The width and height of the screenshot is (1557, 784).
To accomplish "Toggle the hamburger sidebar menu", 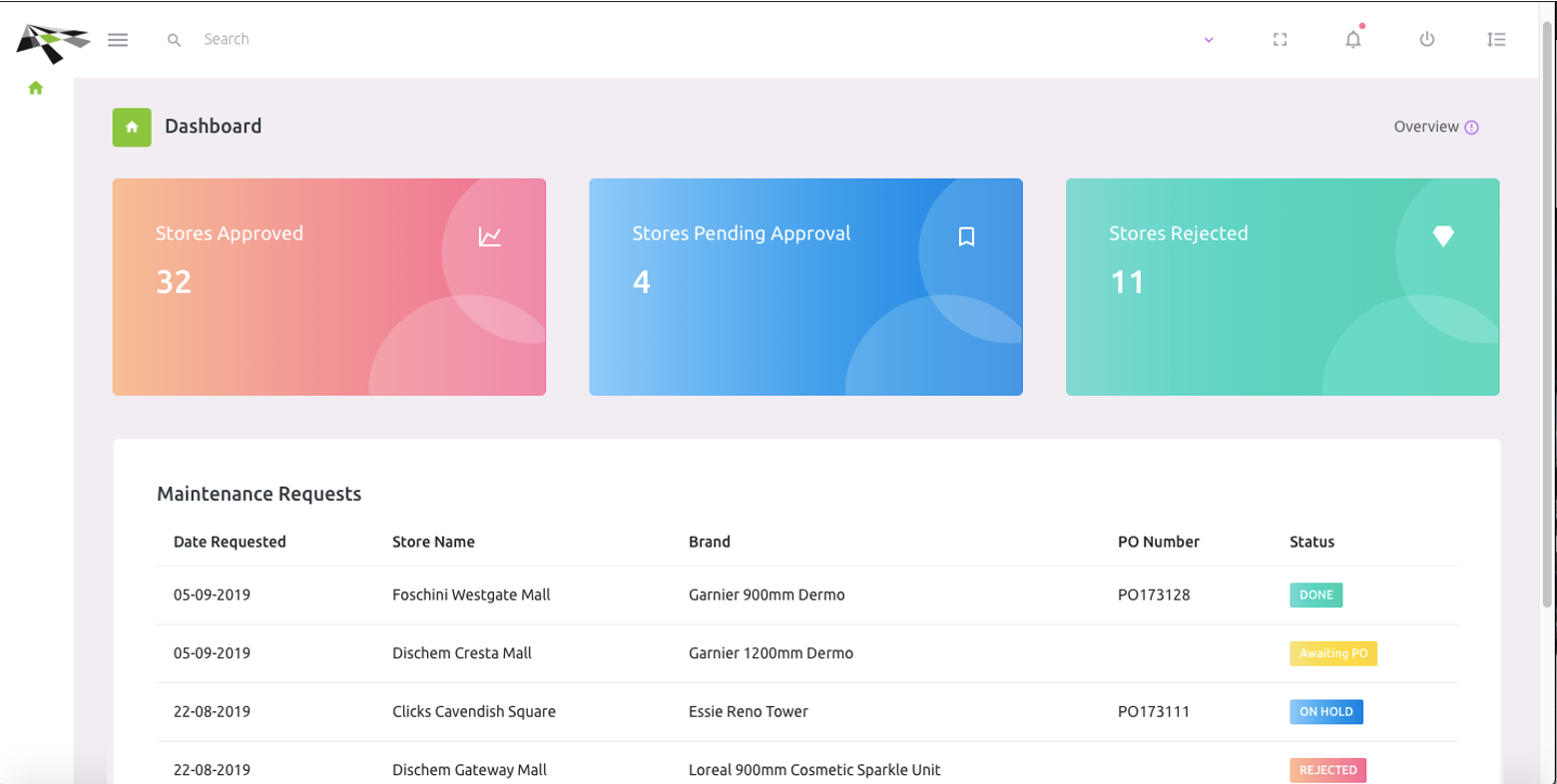I will 118,40.
